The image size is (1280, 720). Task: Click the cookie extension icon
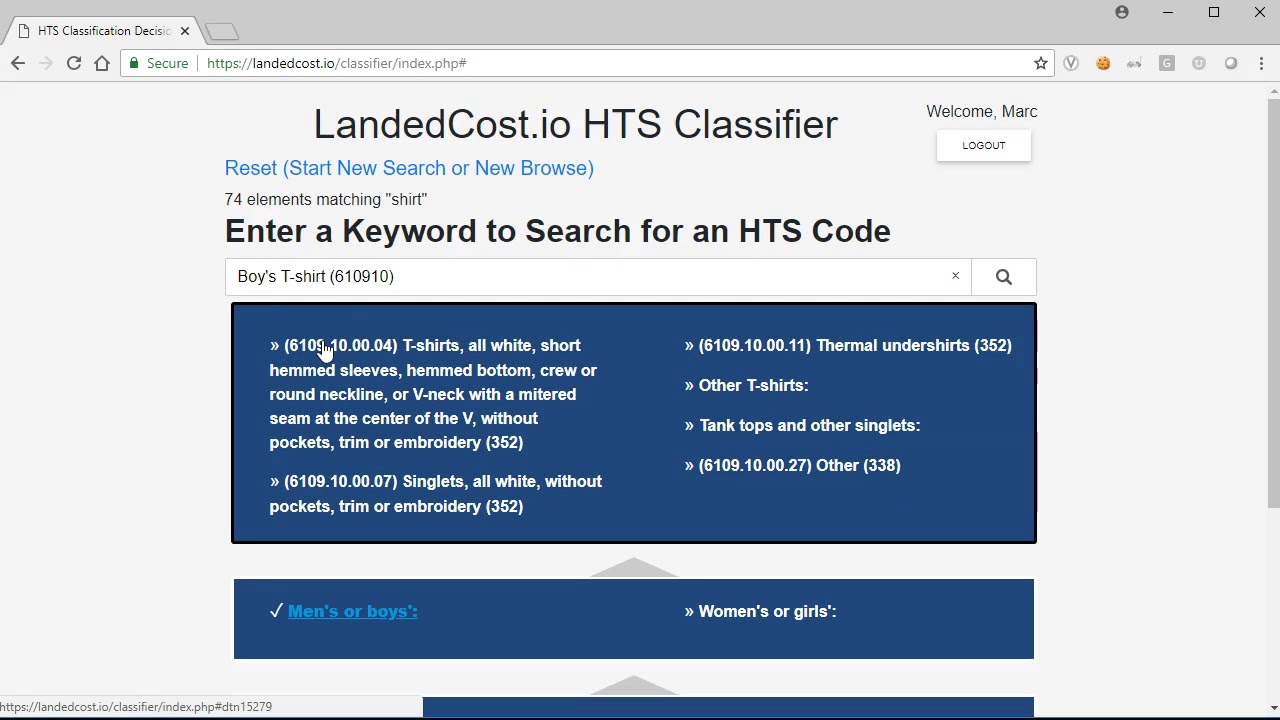pos(1103,63)
